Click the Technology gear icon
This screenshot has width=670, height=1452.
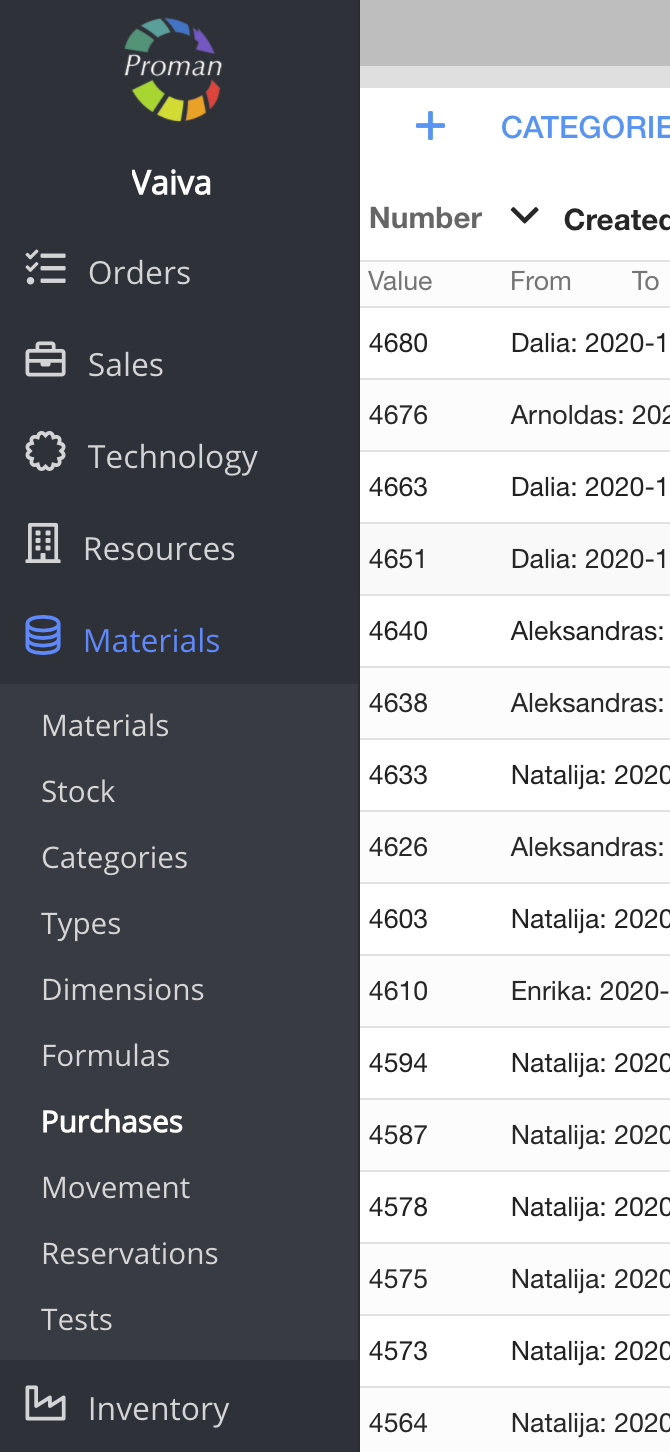pos(45,454)
